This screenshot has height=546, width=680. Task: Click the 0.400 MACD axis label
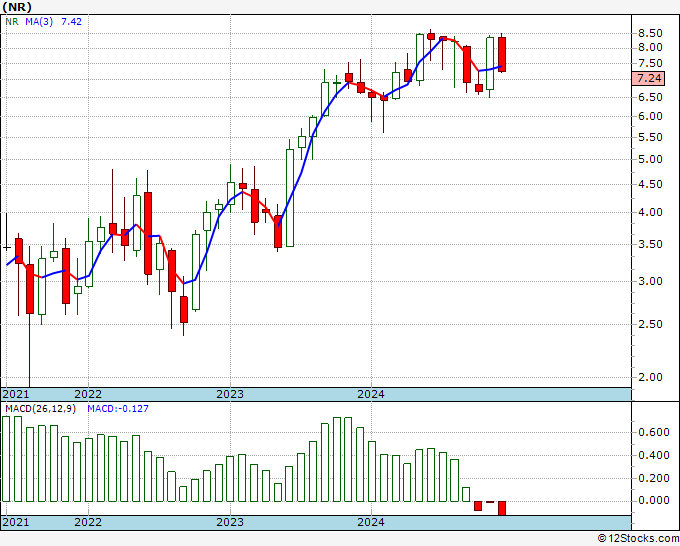(x=654, y=455)
